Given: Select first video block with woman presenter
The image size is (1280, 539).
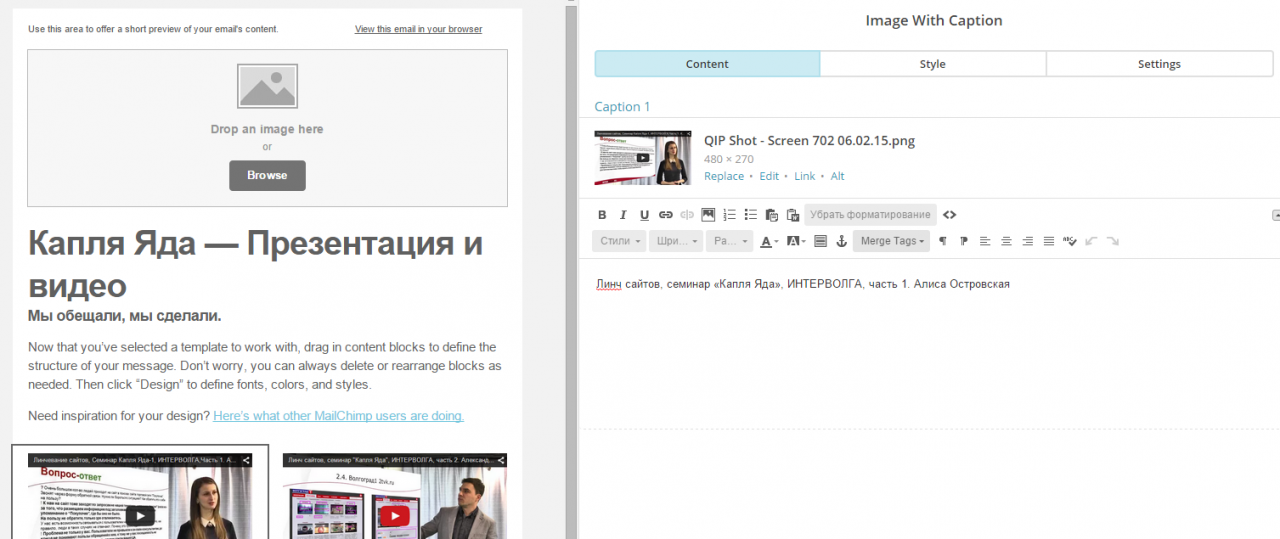Looking at the screenshot, I should pos(140,495).
